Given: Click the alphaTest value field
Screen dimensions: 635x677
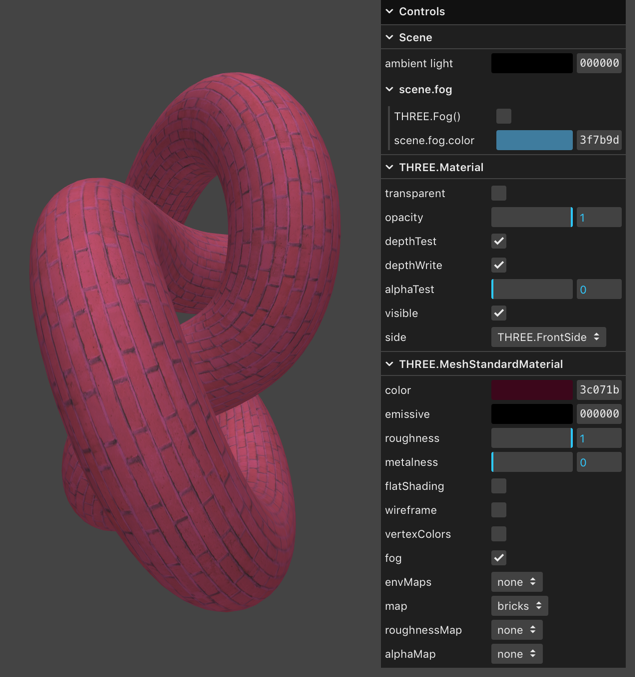Looking at the screenshot, I should [x=599, y=289].
